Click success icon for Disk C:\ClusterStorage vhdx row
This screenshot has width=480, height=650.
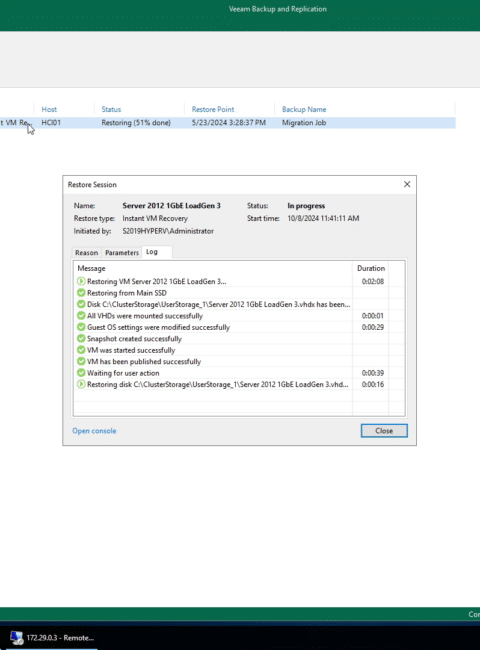click(x=81, y=304)
